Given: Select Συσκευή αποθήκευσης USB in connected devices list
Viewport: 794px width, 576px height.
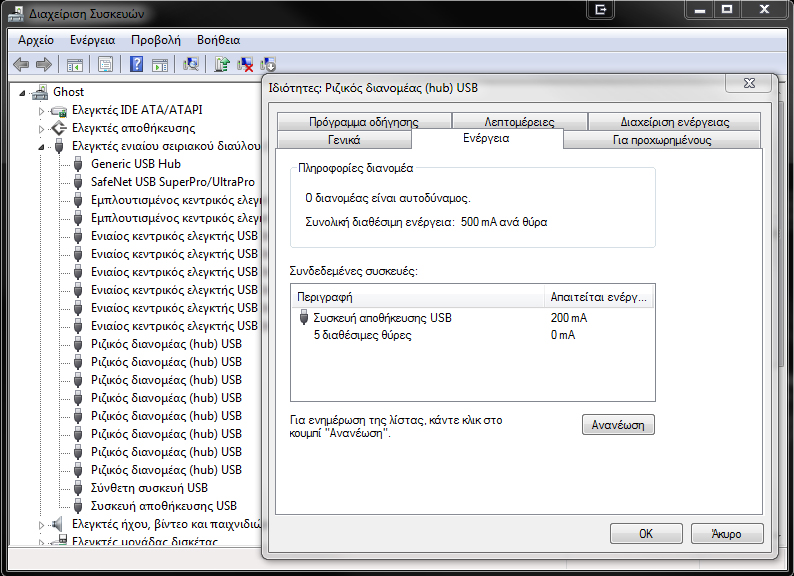Looking at the screenshot, I should [x=382, y=318].
